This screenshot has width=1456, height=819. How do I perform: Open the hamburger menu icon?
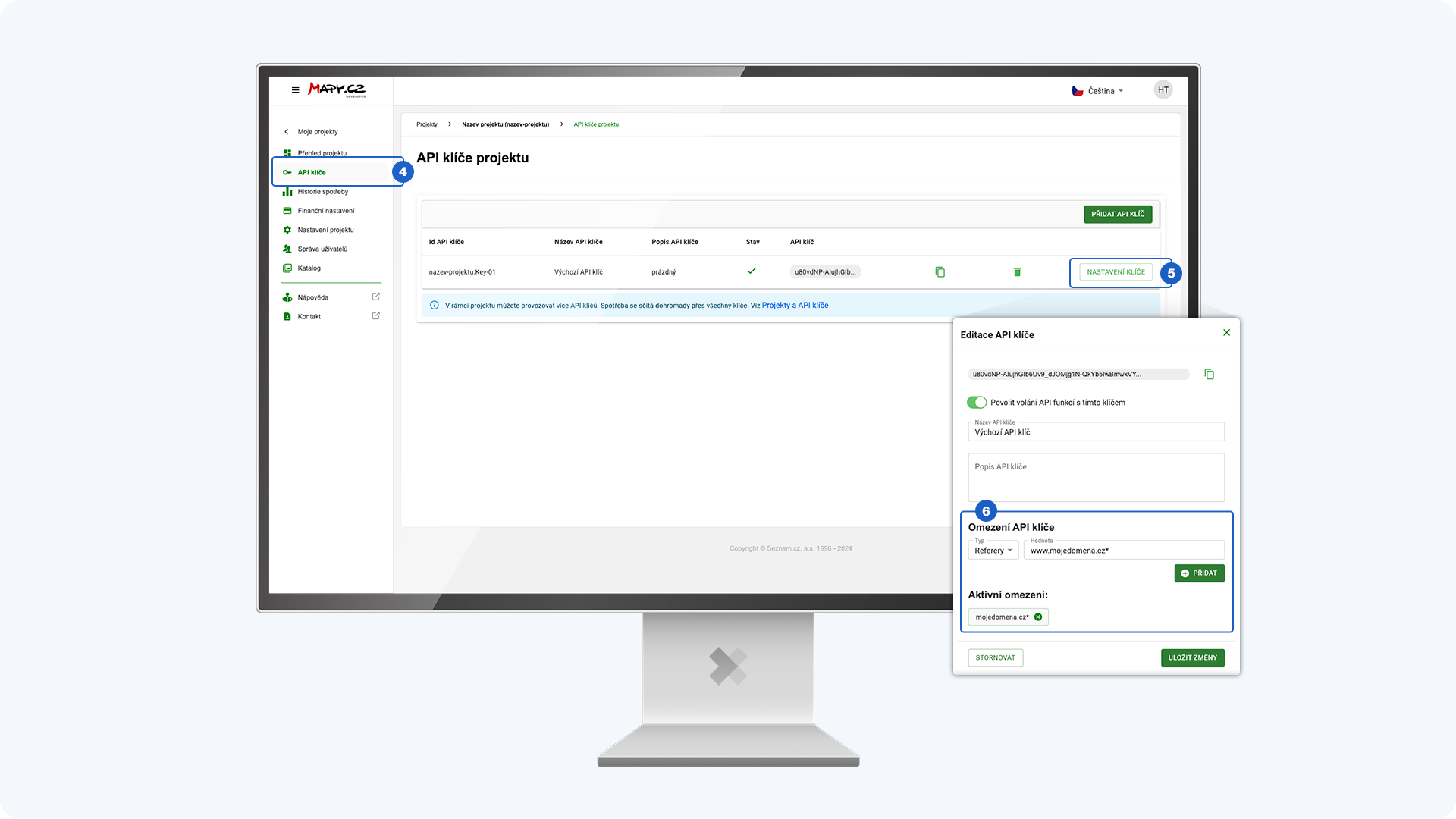tap(295, 90)
